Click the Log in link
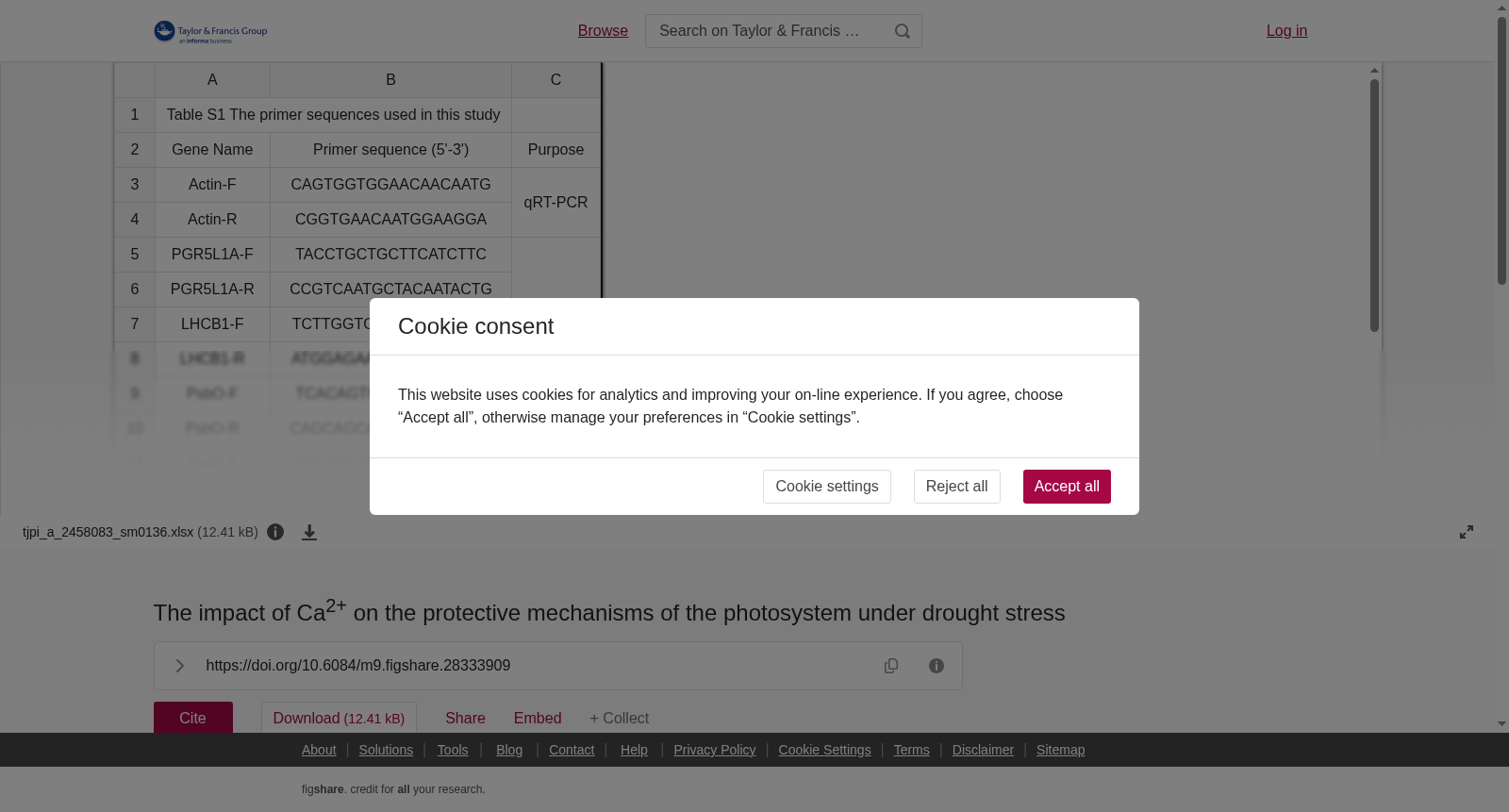The width and height of the screenshot is (1509, 812). click(1286, 31)
